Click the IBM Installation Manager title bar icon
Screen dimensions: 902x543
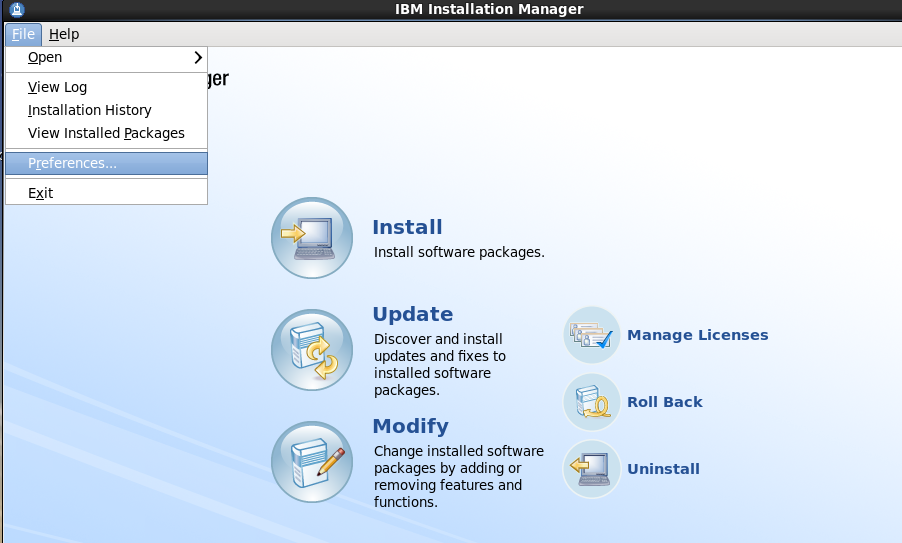(17, 9)
